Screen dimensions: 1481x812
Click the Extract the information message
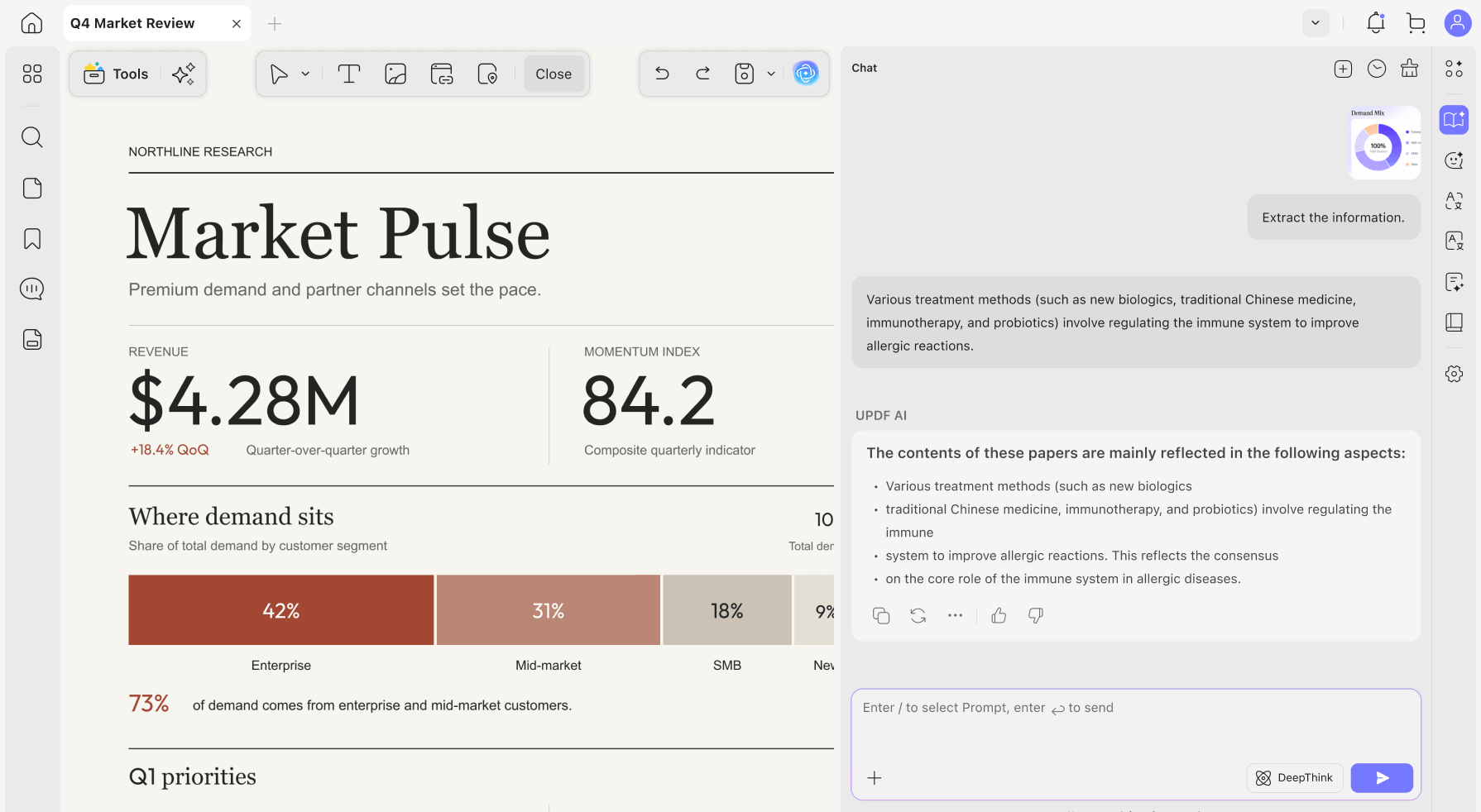tap(1333, 217)
